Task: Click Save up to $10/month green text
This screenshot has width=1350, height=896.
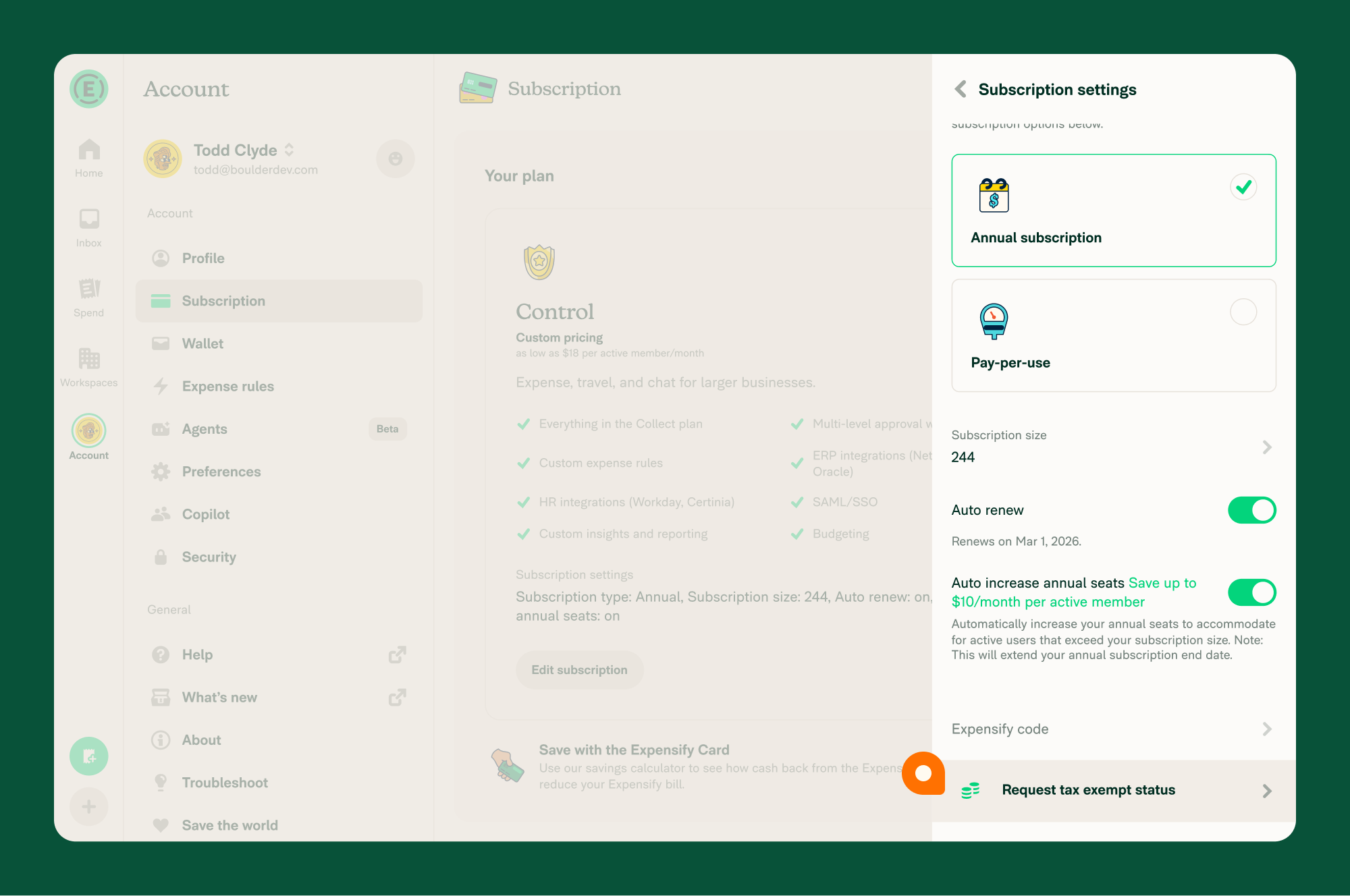Action: click(x=1074, y=592)
